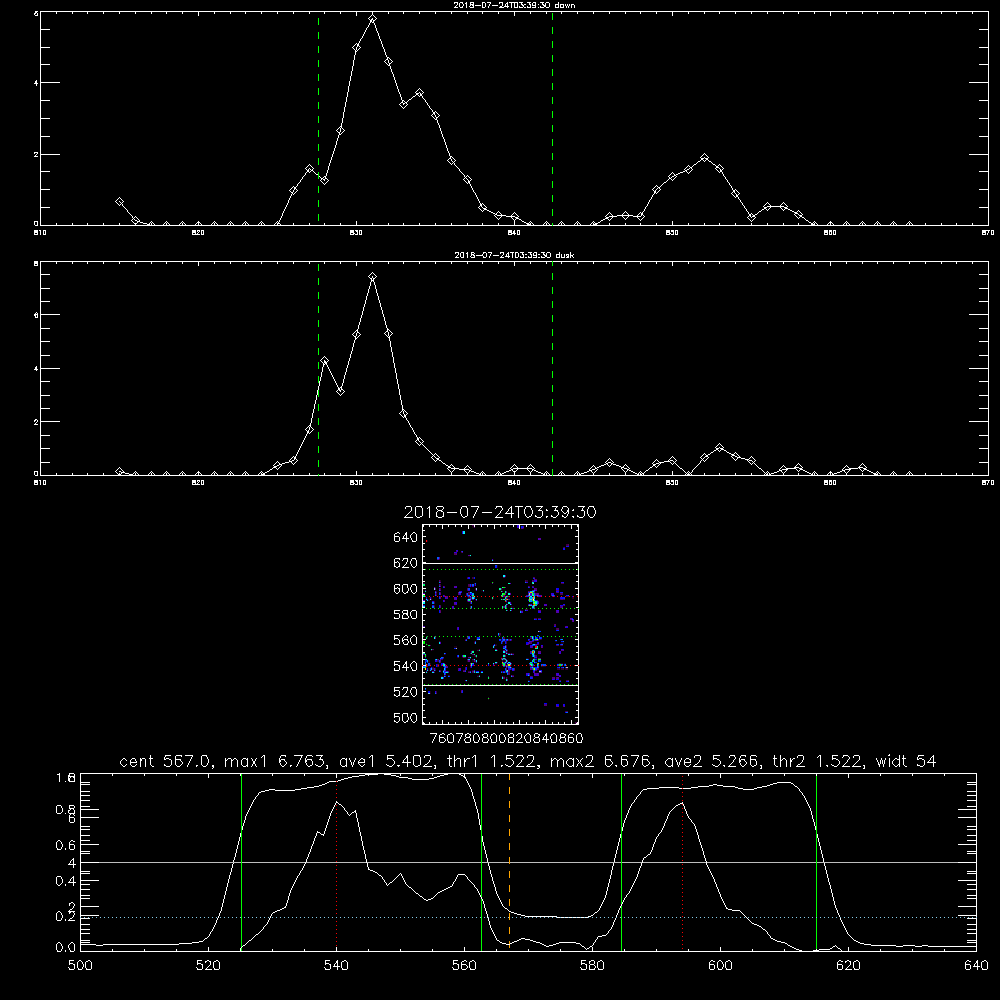Click the bottom plot x-axis label '600'
This screenshot has height=1000, width=1000.
coord(721,965)
